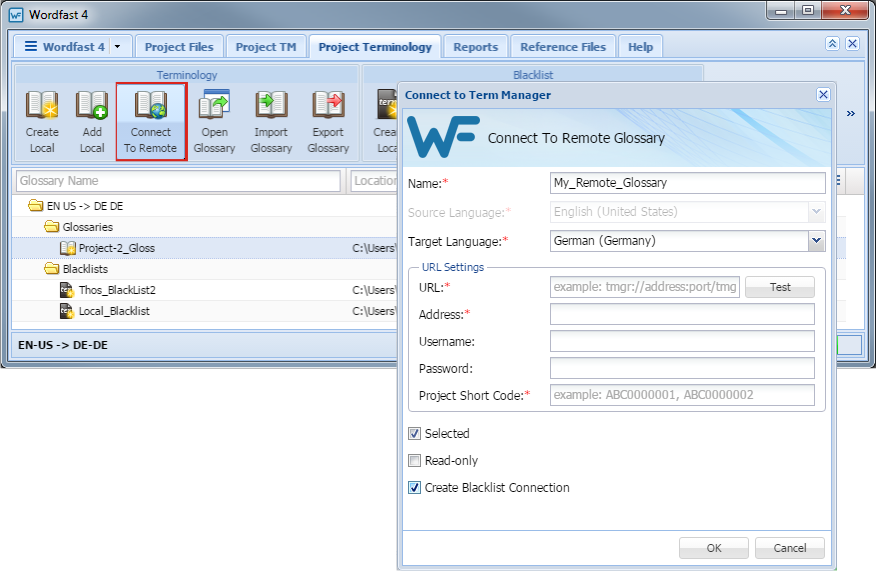The height and width of the screenshot is (571, 876).
Task: Click the Name field with My_Remote_Glossary
Action: coord(688,183)
